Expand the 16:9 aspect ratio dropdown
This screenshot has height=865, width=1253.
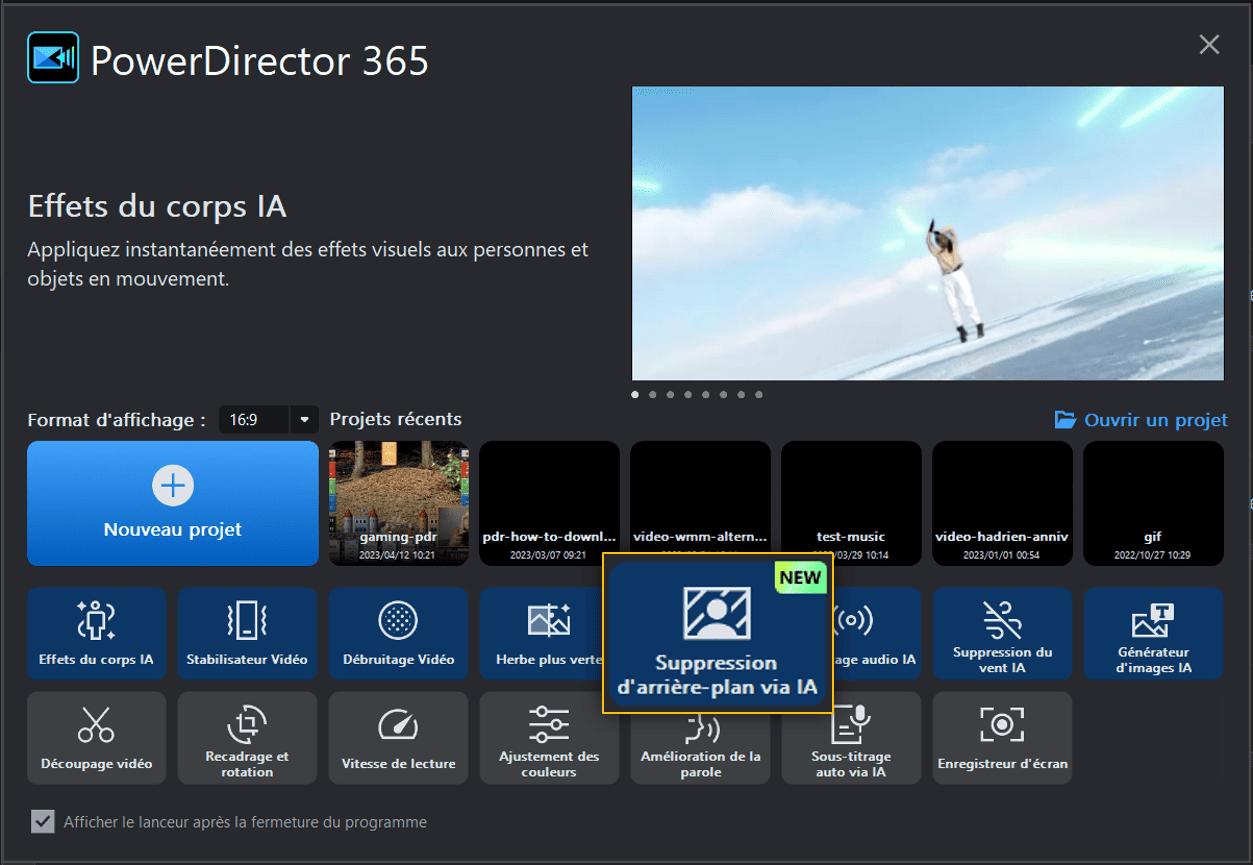(x=304, y=420)
